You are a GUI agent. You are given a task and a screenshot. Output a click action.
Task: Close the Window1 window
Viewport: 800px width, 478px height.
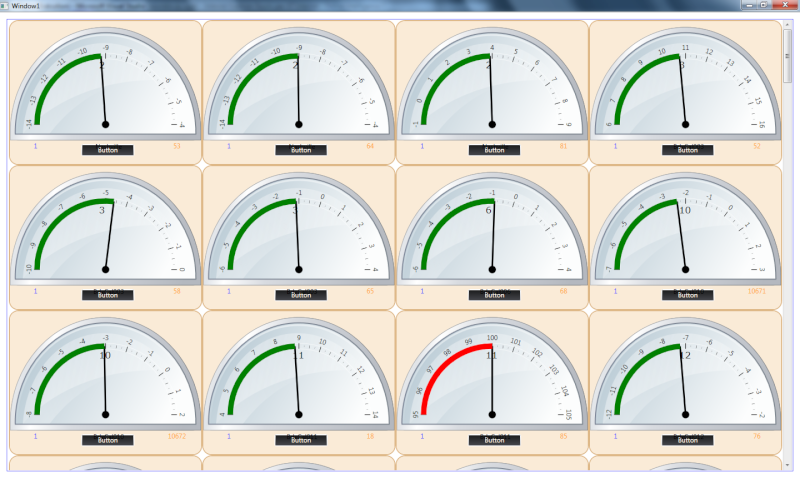(x=785, y=5)
